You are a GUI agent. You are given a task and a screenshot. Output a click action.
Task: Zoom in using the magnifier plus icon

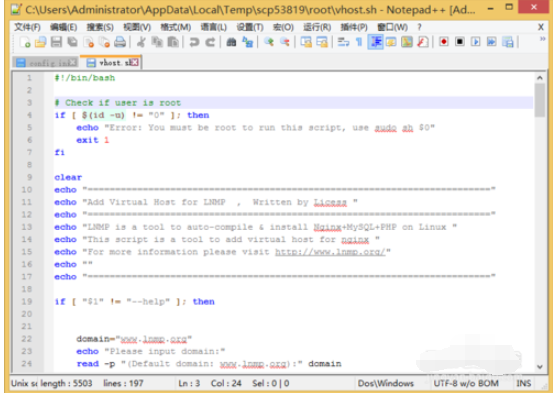[x=269, y=42]
